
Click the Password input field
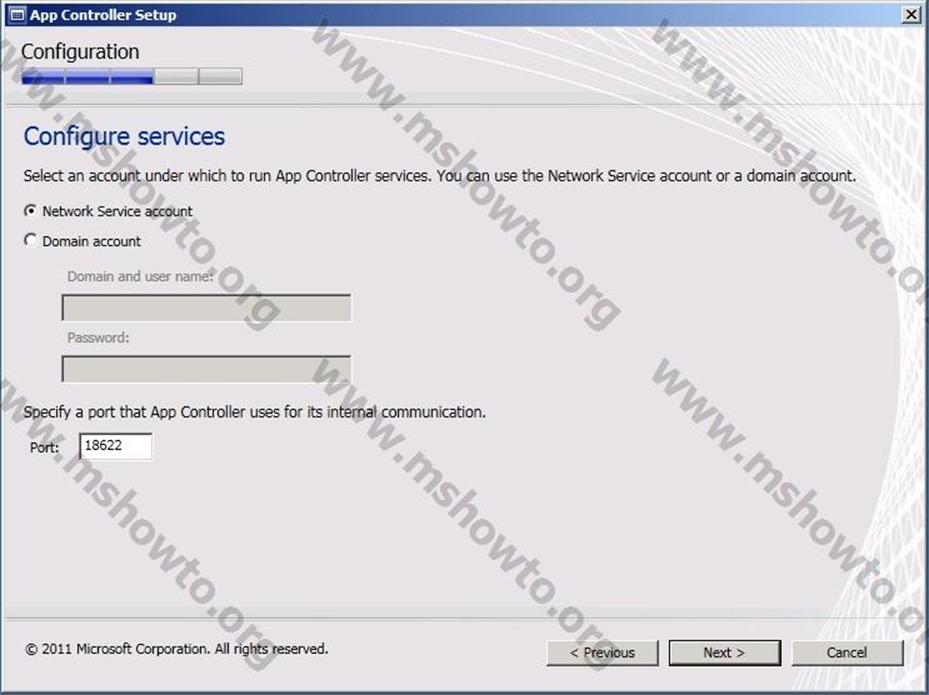click(x=206, y=369)
